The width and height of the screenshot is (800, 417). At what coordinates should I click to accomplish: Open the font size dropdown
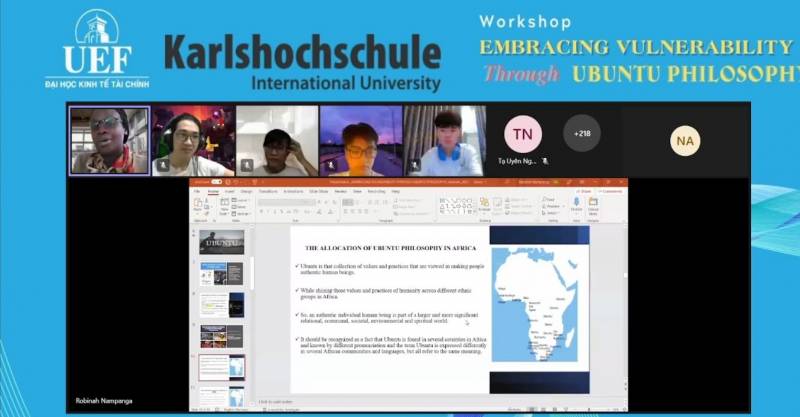pos(312,201)
